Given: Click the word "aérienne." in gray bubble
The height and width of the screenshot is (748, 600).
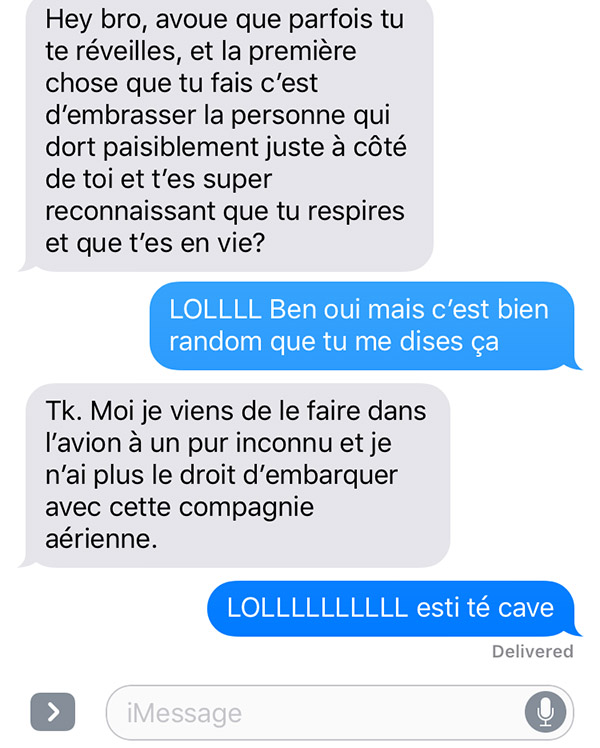Looking at the screenshot, I should pos(101,539).
